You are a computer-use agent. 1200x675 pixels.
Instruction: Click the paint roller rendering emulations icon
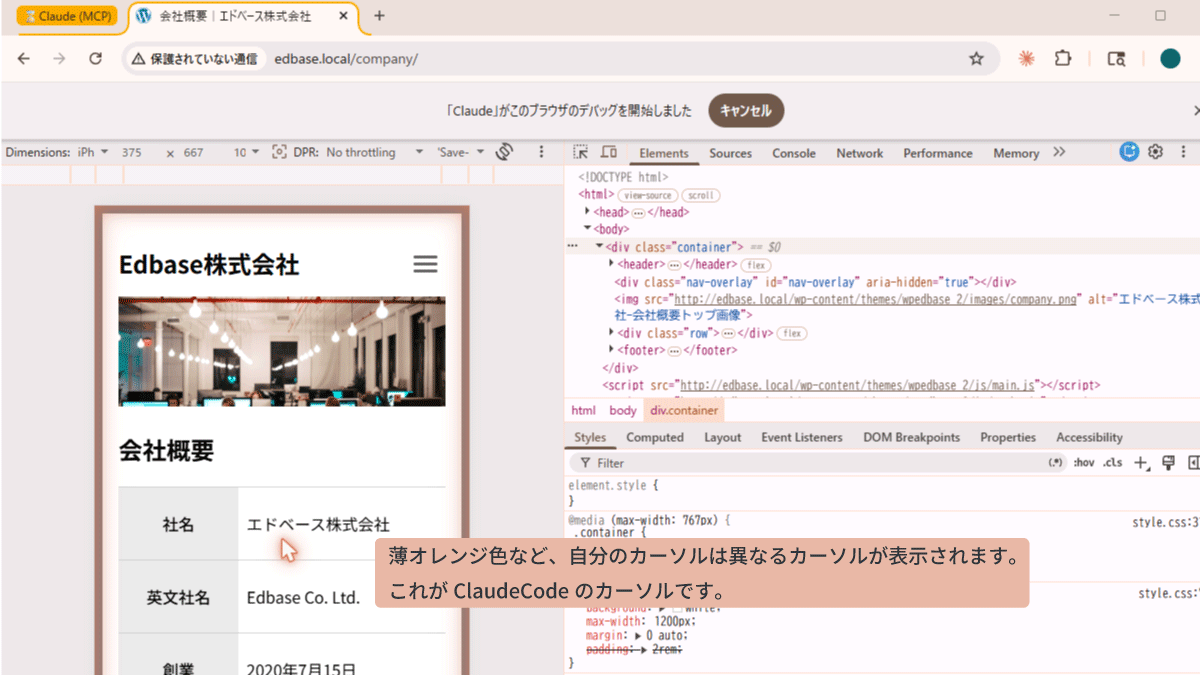point(1167,463)
